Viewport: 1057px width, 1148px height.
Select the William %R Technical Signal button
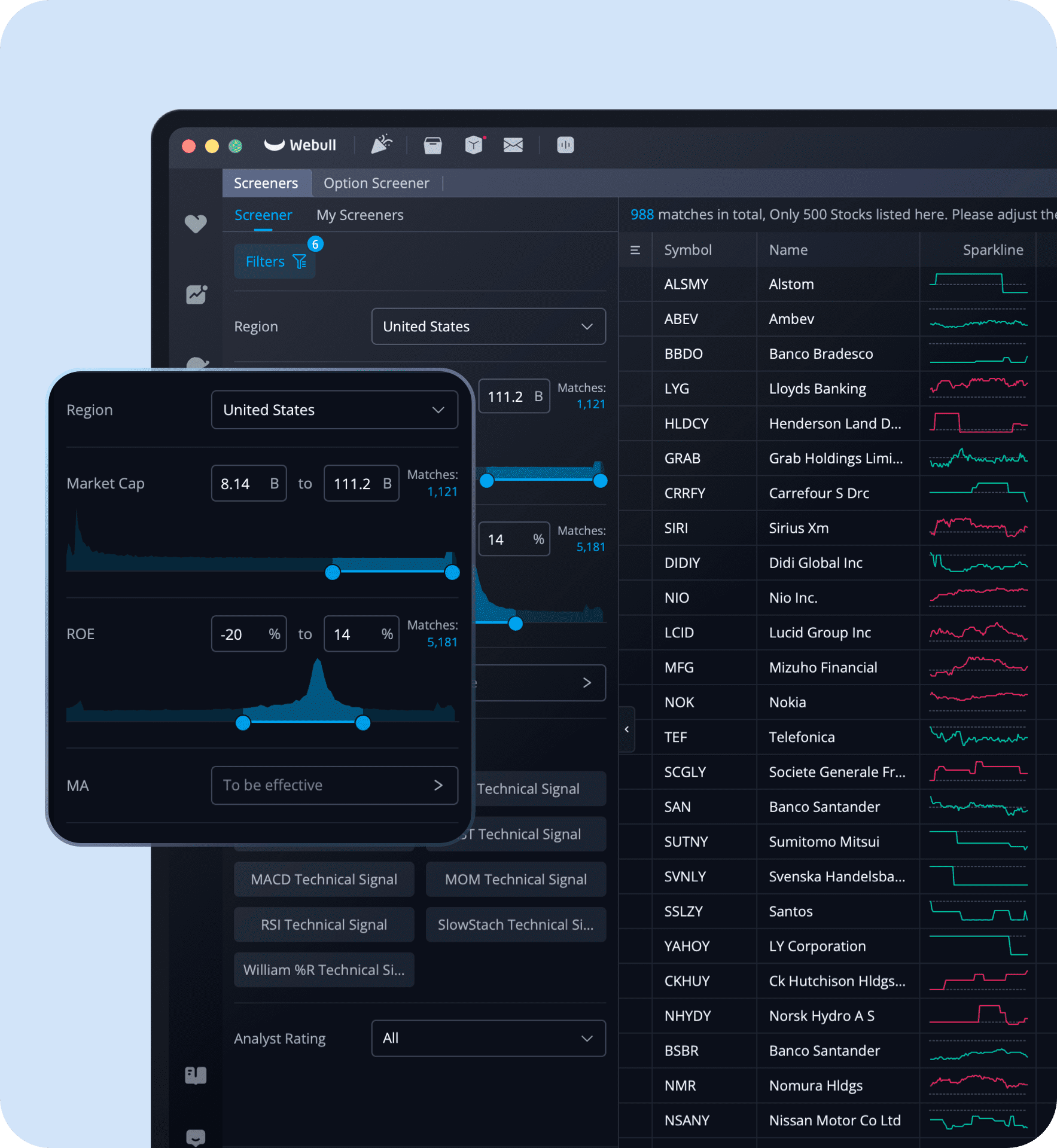(324, 970)
